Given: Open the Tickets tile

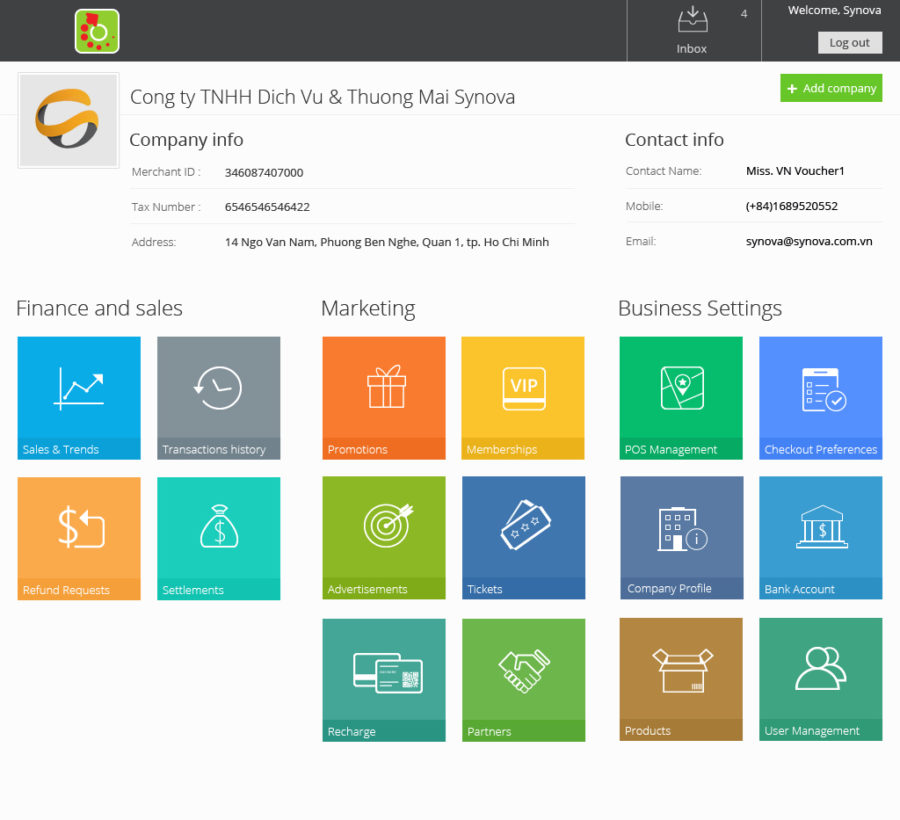Looking at the screenshot, I should click(523, 537).
